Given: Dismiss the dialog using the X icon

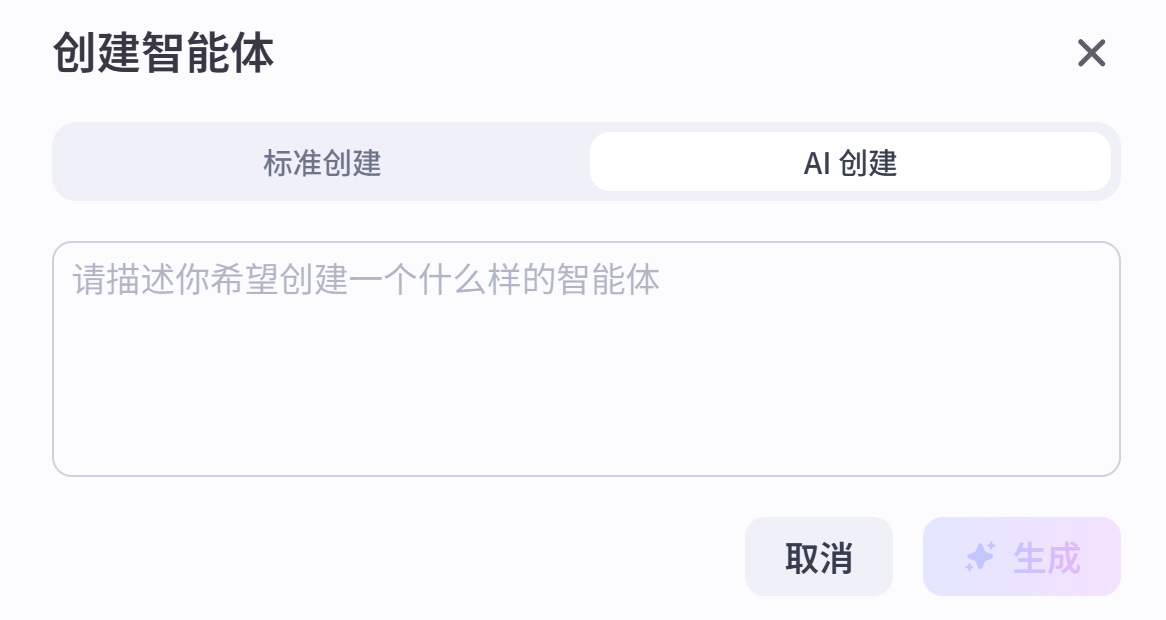Looking at the screenshot, I should 1091,53.
